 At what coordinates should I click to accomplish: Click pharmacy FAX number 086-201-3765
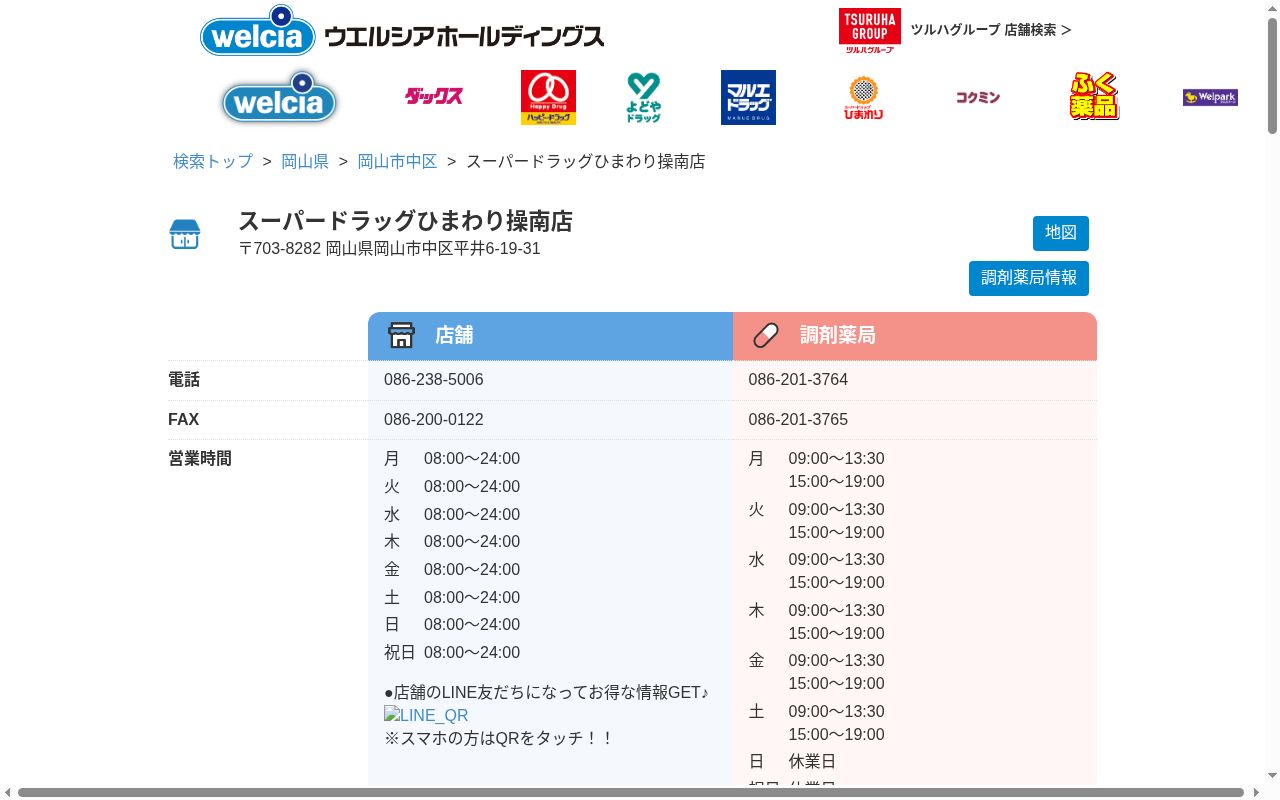click(798, 420)
